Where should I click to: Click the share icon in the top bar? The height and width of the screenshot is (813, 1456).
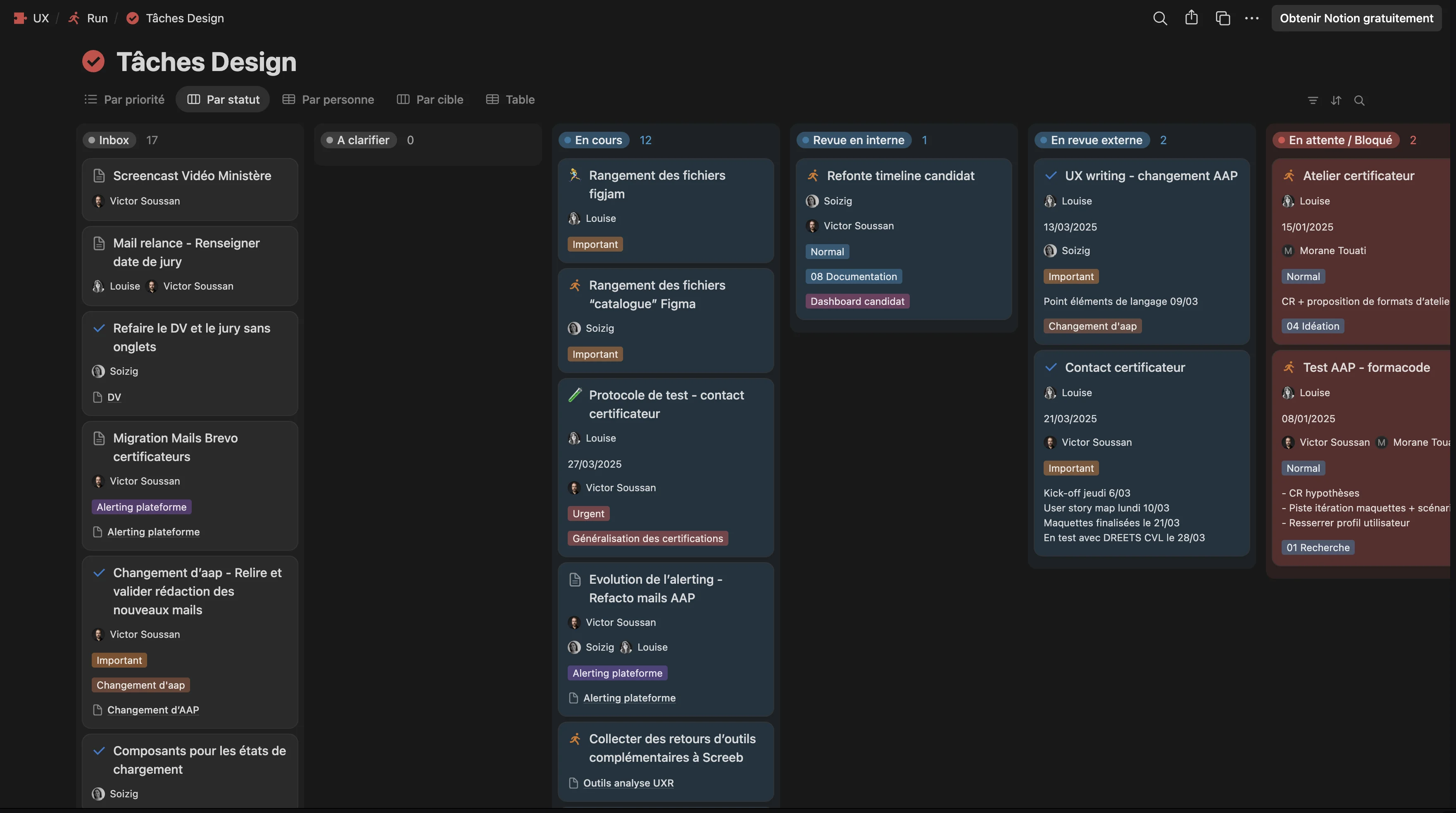[1192, 18]
